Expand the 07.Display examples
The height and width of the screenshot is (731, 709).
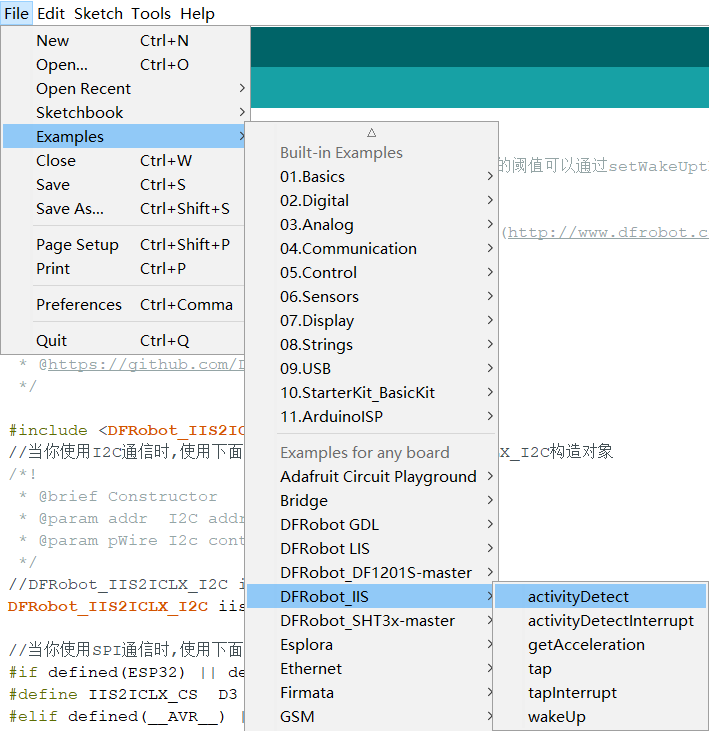click(x=372, y=321)
